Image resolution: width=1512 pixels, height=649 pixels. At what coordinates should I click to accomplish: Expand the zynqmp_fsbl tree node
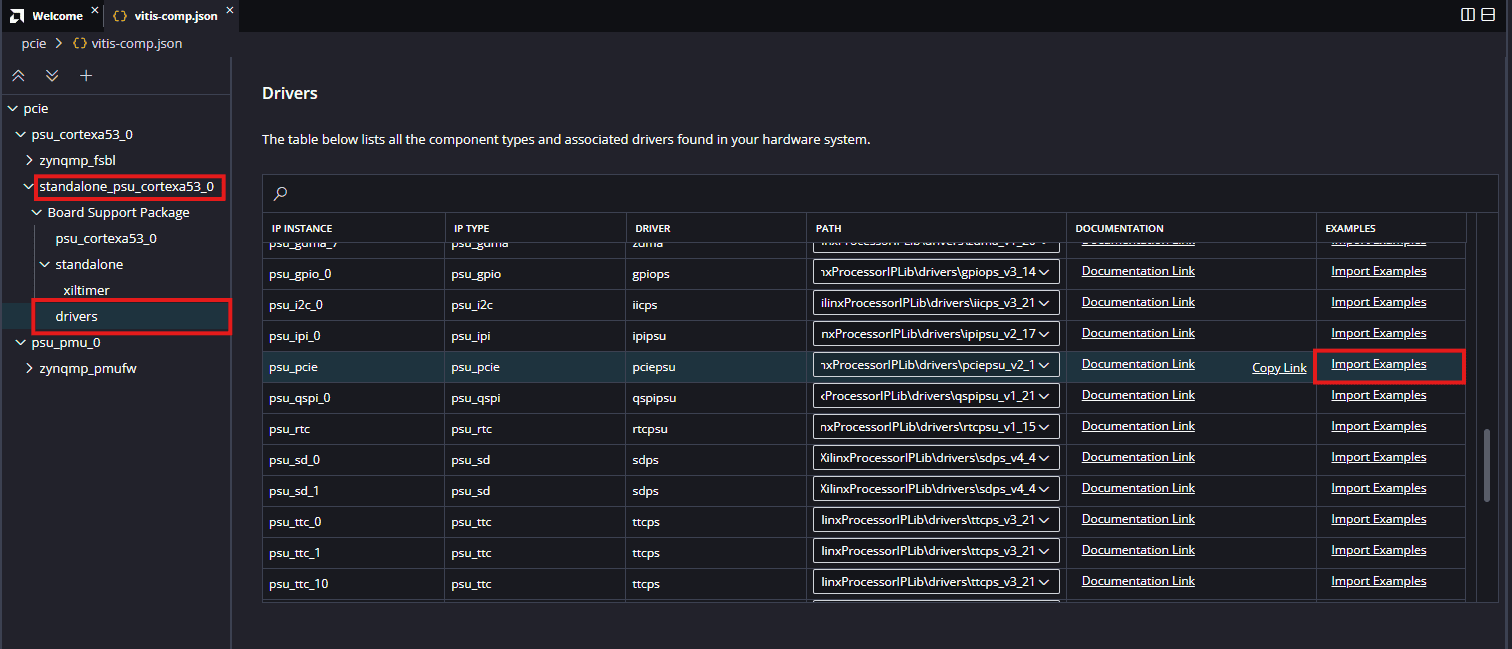point(29,160)
